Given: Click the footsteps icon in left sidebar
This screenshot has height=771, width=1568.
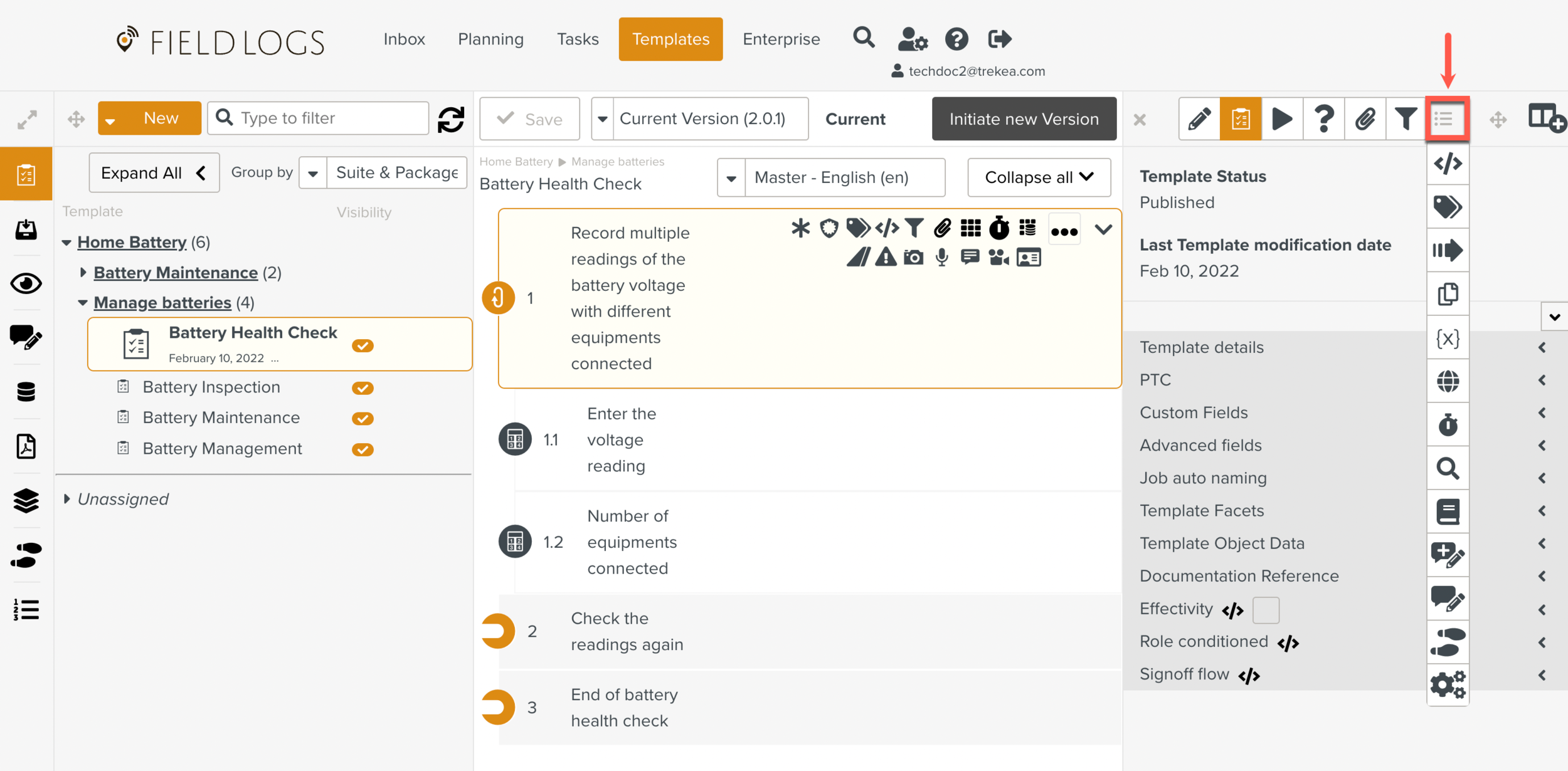Looking at the screenshot, I should [26, 555].
